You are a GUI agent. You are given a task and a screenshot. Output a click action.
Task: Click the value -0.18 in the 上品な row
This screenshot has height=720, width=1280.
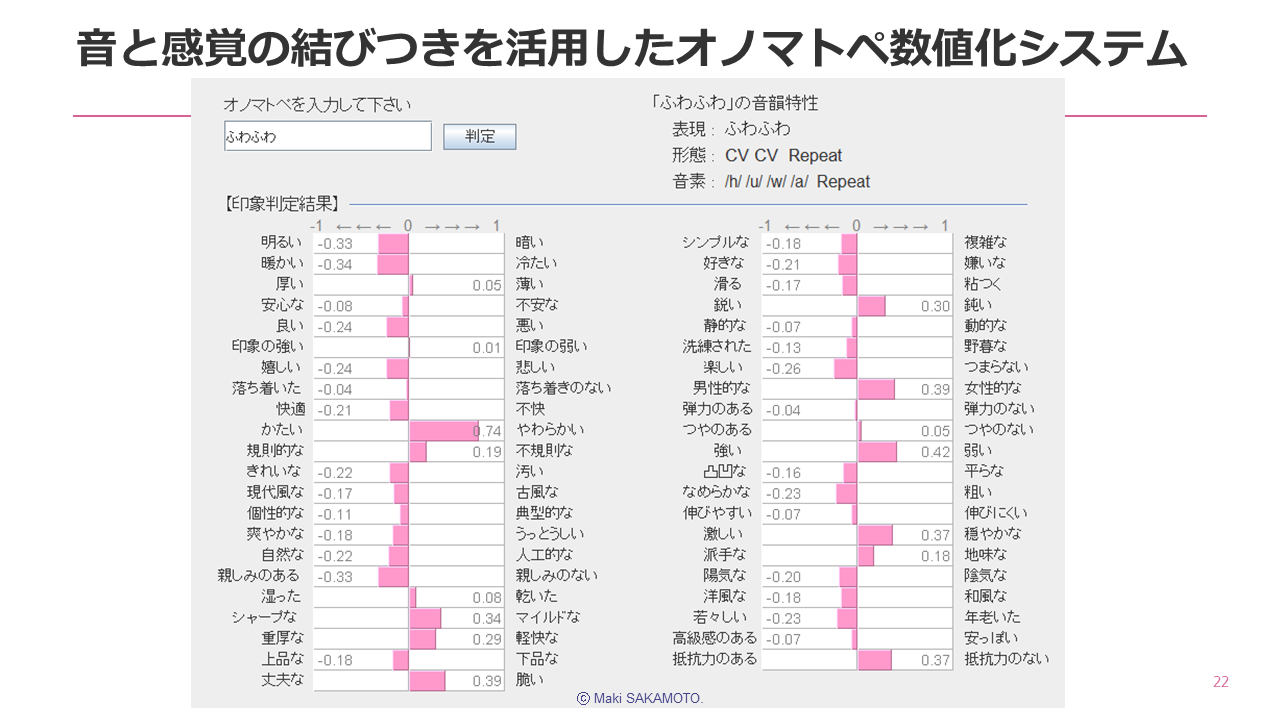(x=335, y=660)
